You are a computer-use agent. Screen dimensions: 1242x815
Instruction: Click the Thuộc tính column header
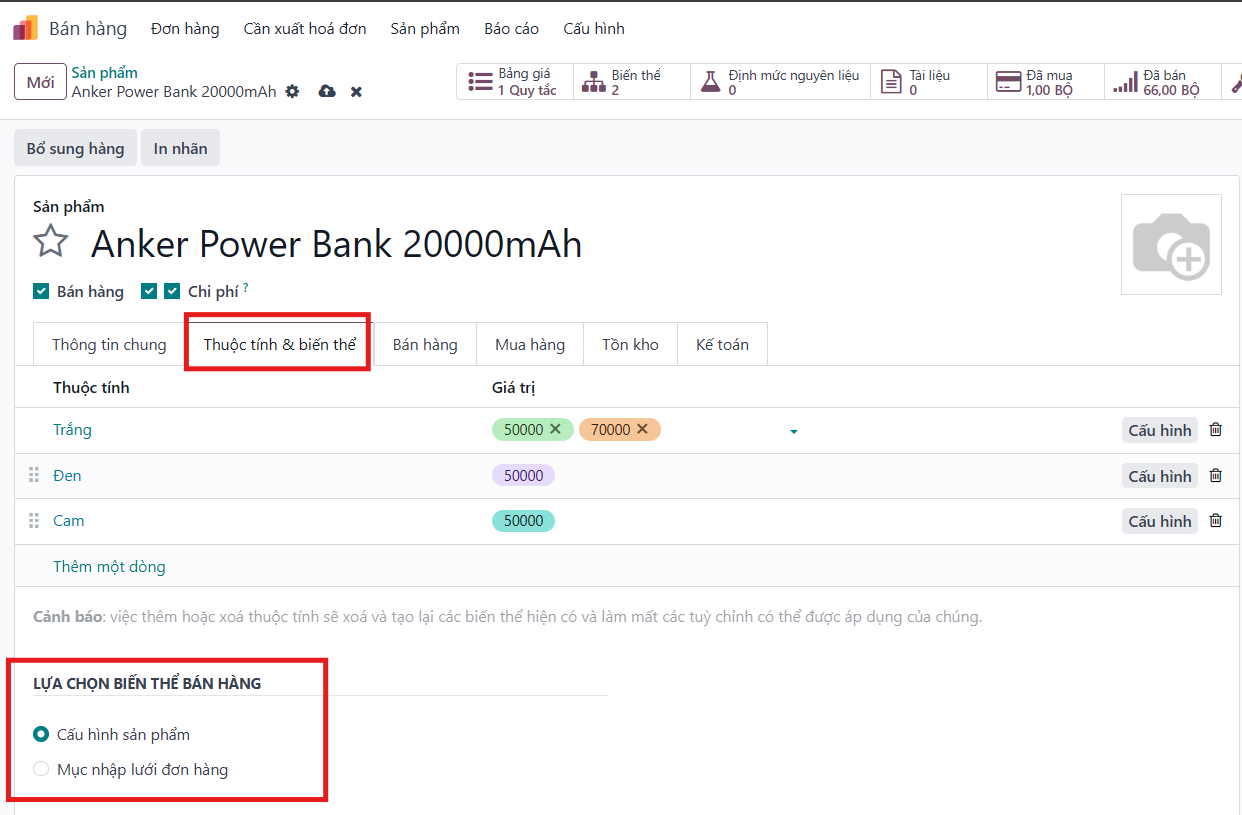pyautogui.click(x=91, y=387)
